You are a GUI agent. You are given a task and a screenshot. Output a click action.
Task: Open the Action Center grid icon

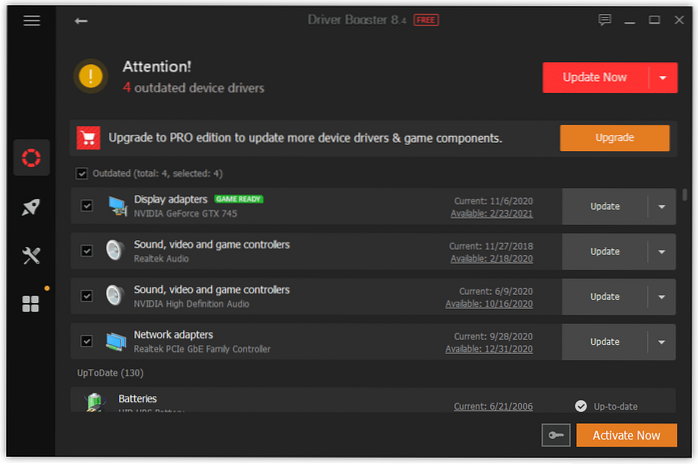[32, 303]
